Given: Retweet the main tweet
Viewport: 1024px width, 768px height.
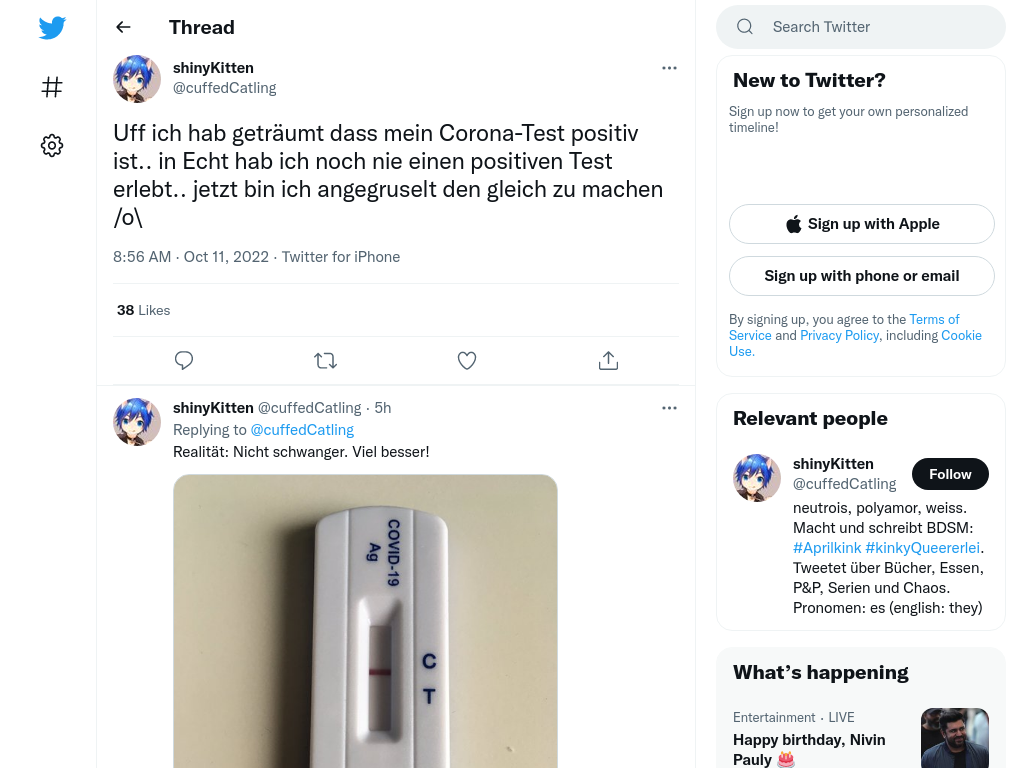Looking at the screenshot, I should point(325,360).
